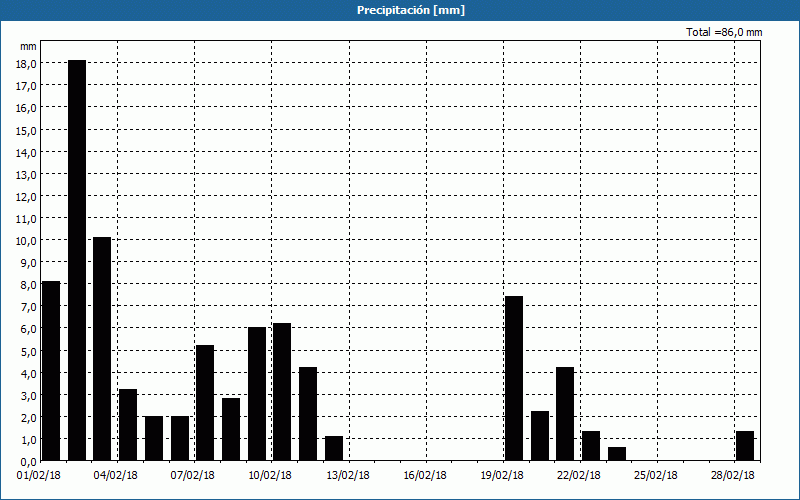Pick the '5,0' y-axis label

coord(28,352)
